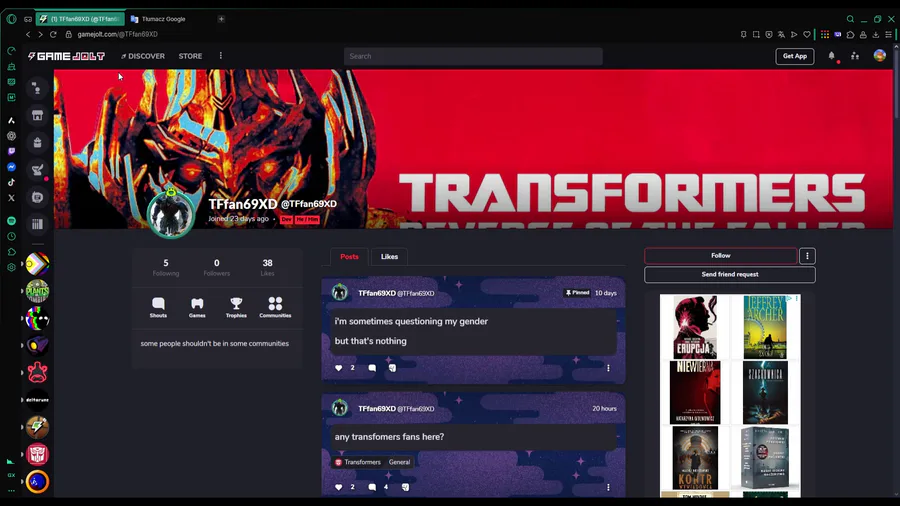900x506 pixels.
Task: Open the Communities section
Action: [x=275, y=307]
